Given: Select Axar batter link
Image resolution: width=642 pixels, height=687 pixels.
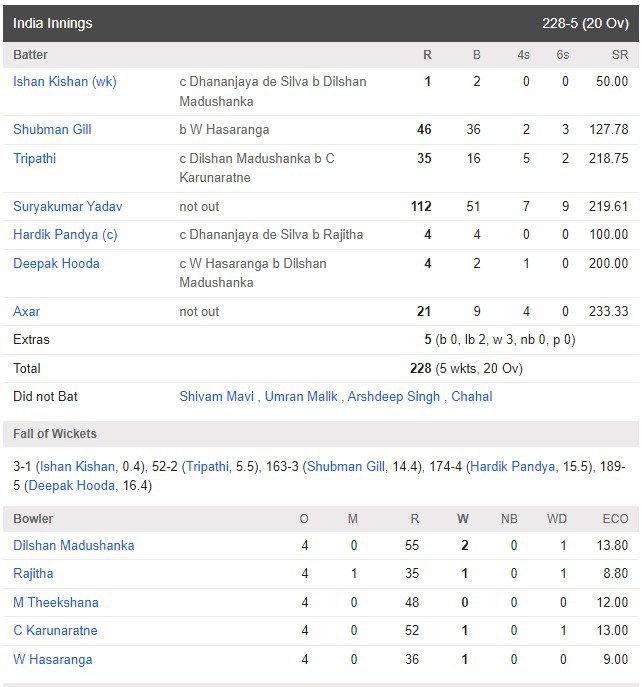Looking at the screenshot, I should [x=26, y=312].
